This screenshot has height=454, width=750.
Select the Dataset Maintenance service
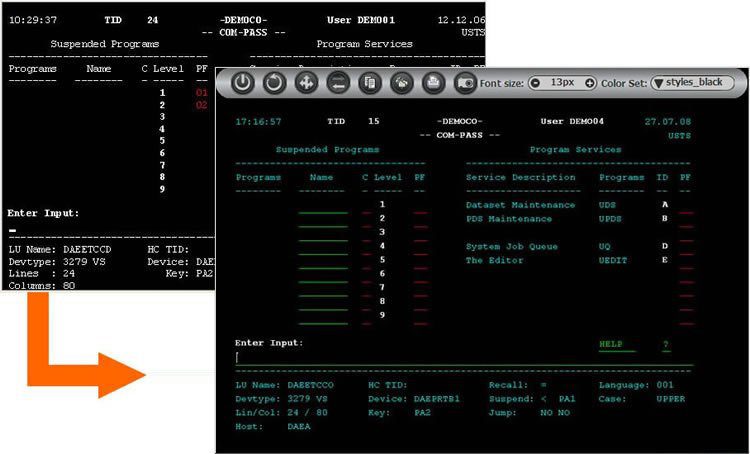[520, 205]
